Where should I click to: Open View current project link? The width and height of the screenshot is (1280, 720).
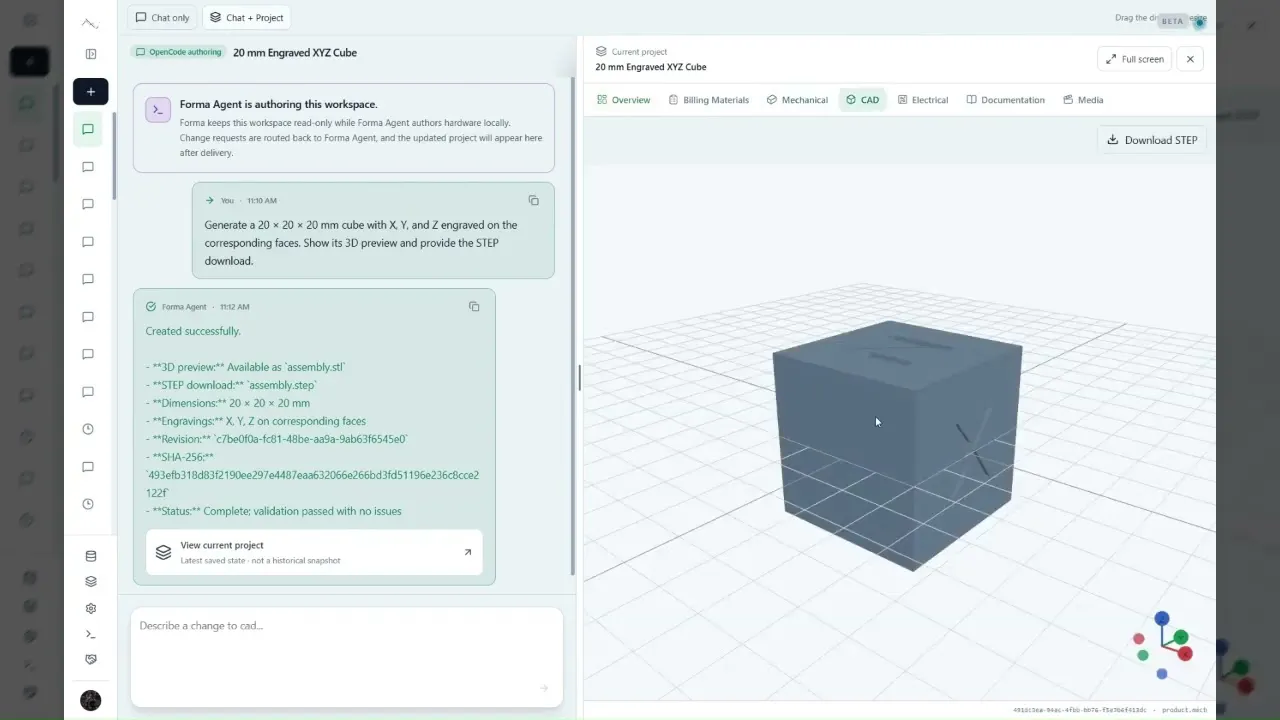(x=314, y=552)
